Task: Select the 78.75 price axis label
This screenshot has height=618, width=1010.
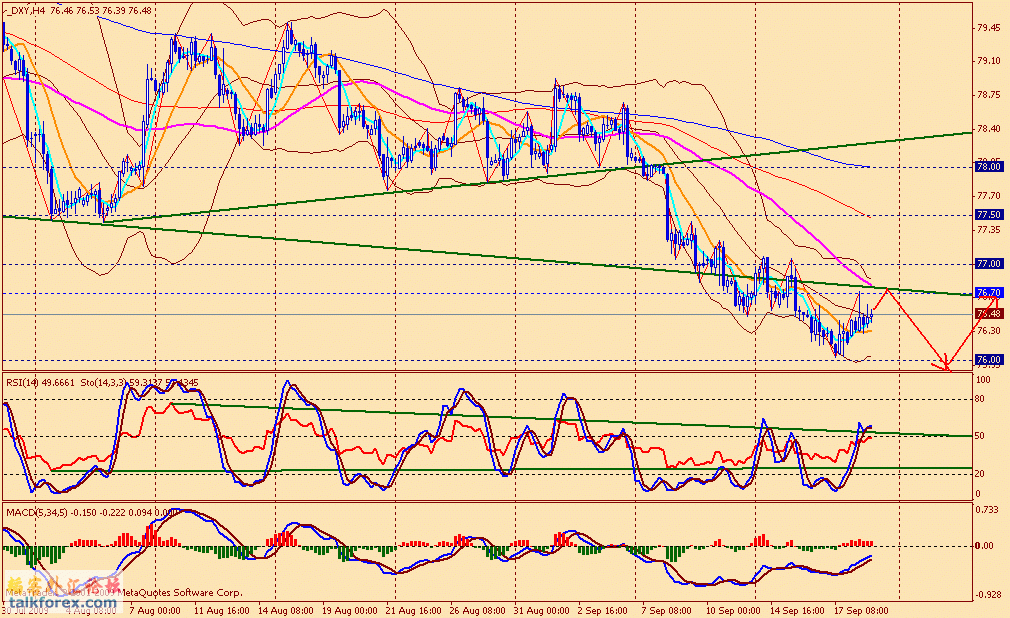Action: (x=989, y=95)
